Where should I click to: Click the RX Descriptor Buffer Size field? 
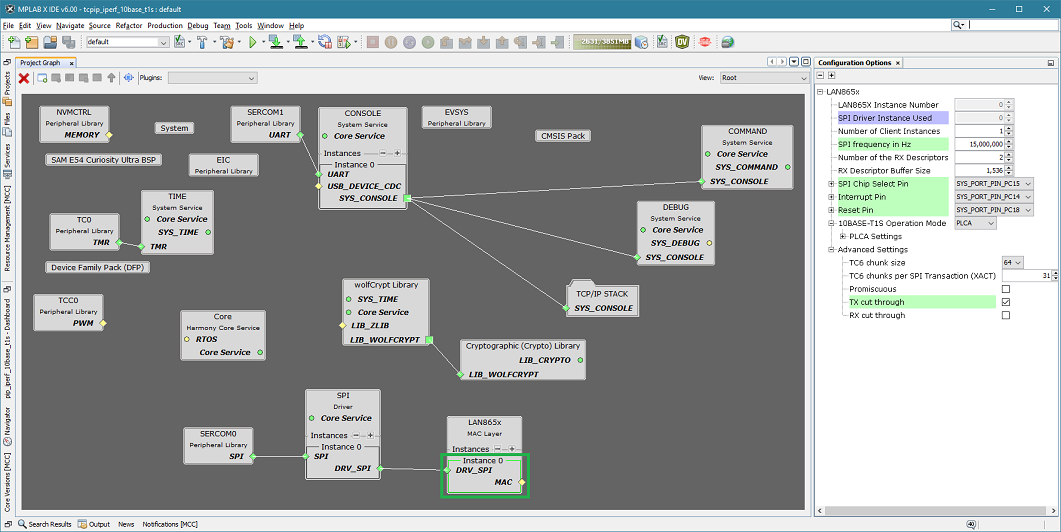pyautogui.click(x=980, y=171)
